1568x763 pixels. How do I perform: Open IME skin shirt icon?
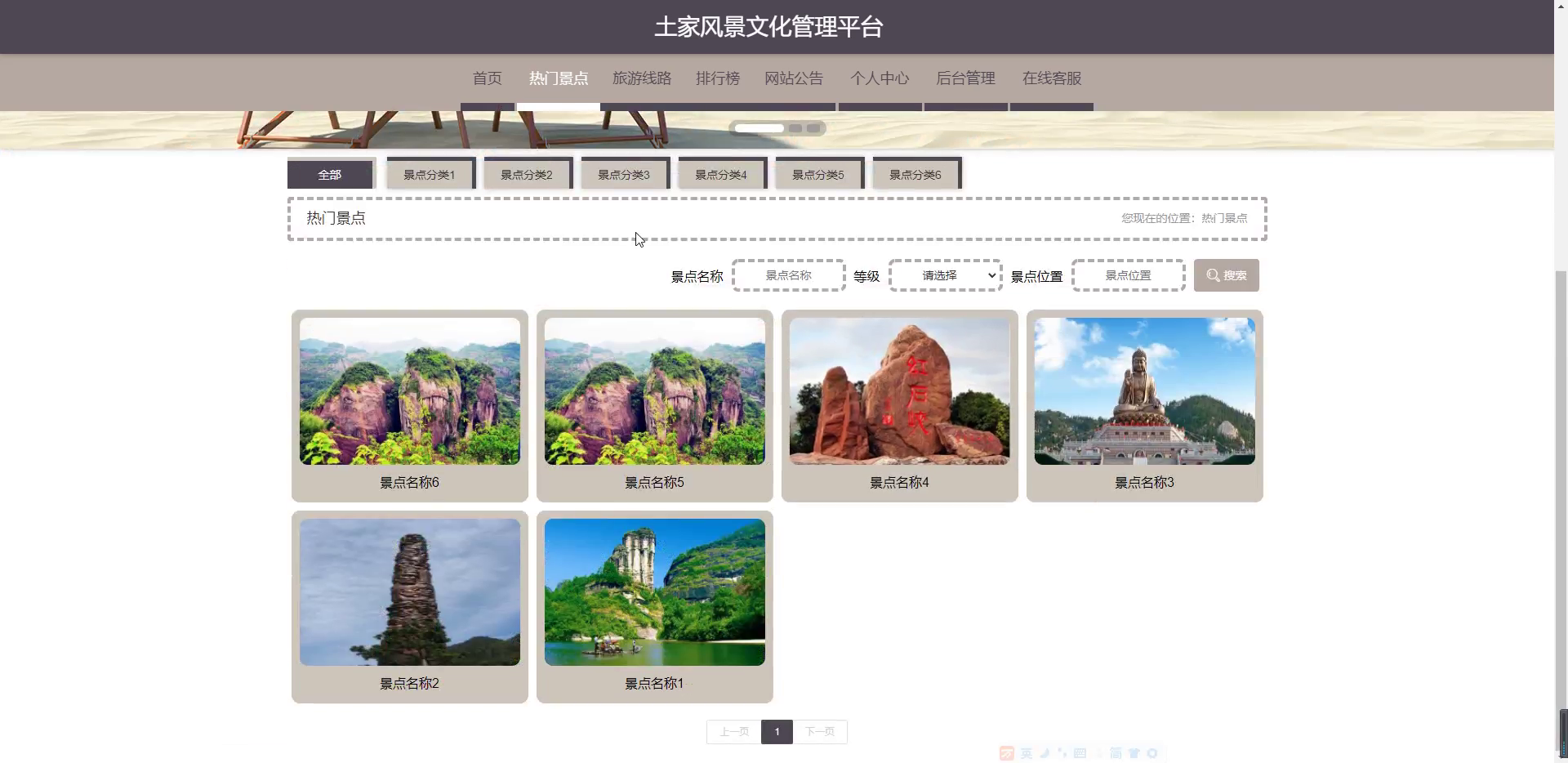(x=1134, y=753)
